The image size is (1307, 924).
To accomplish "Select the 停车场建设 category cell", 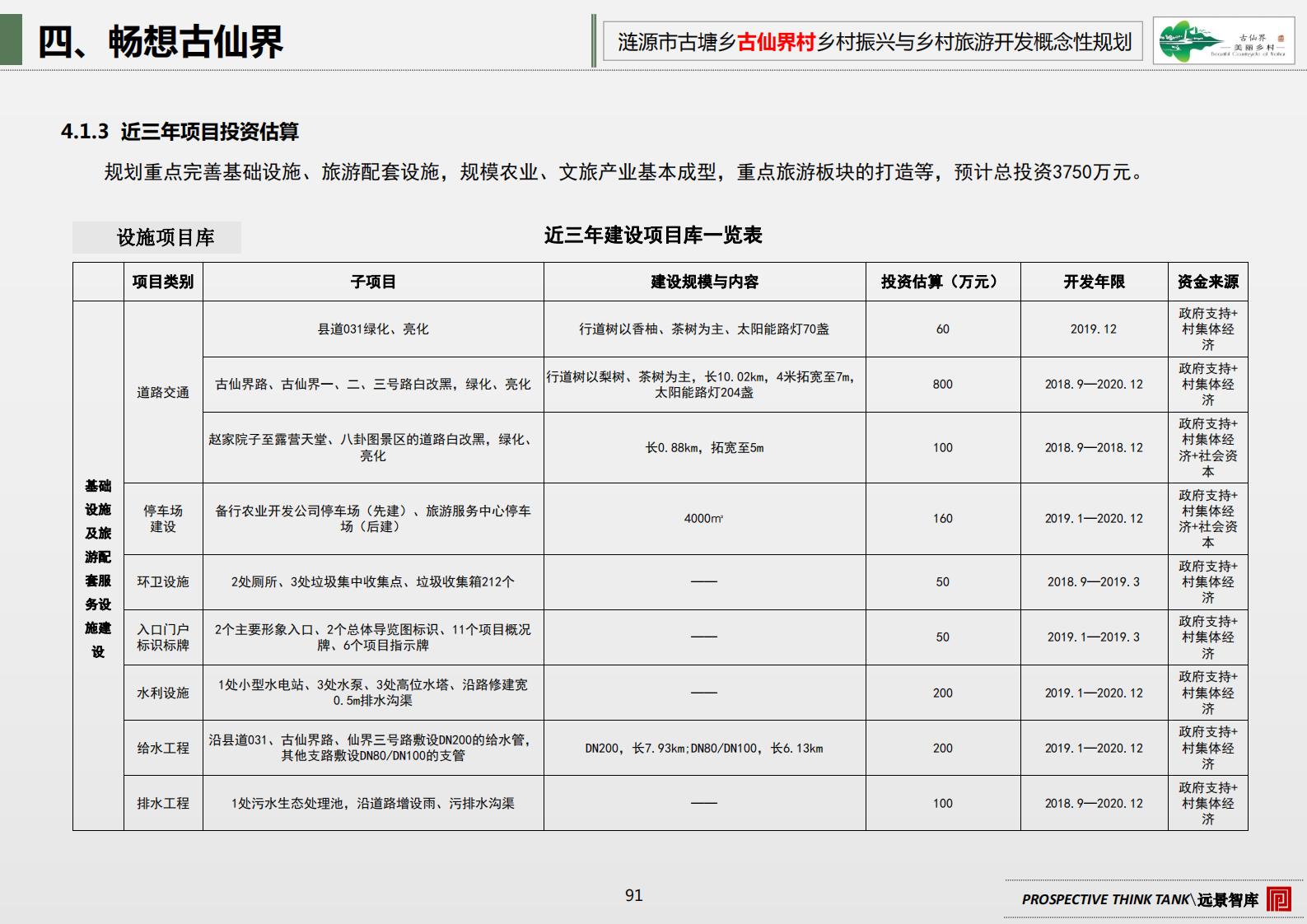I will click(163, 519).
